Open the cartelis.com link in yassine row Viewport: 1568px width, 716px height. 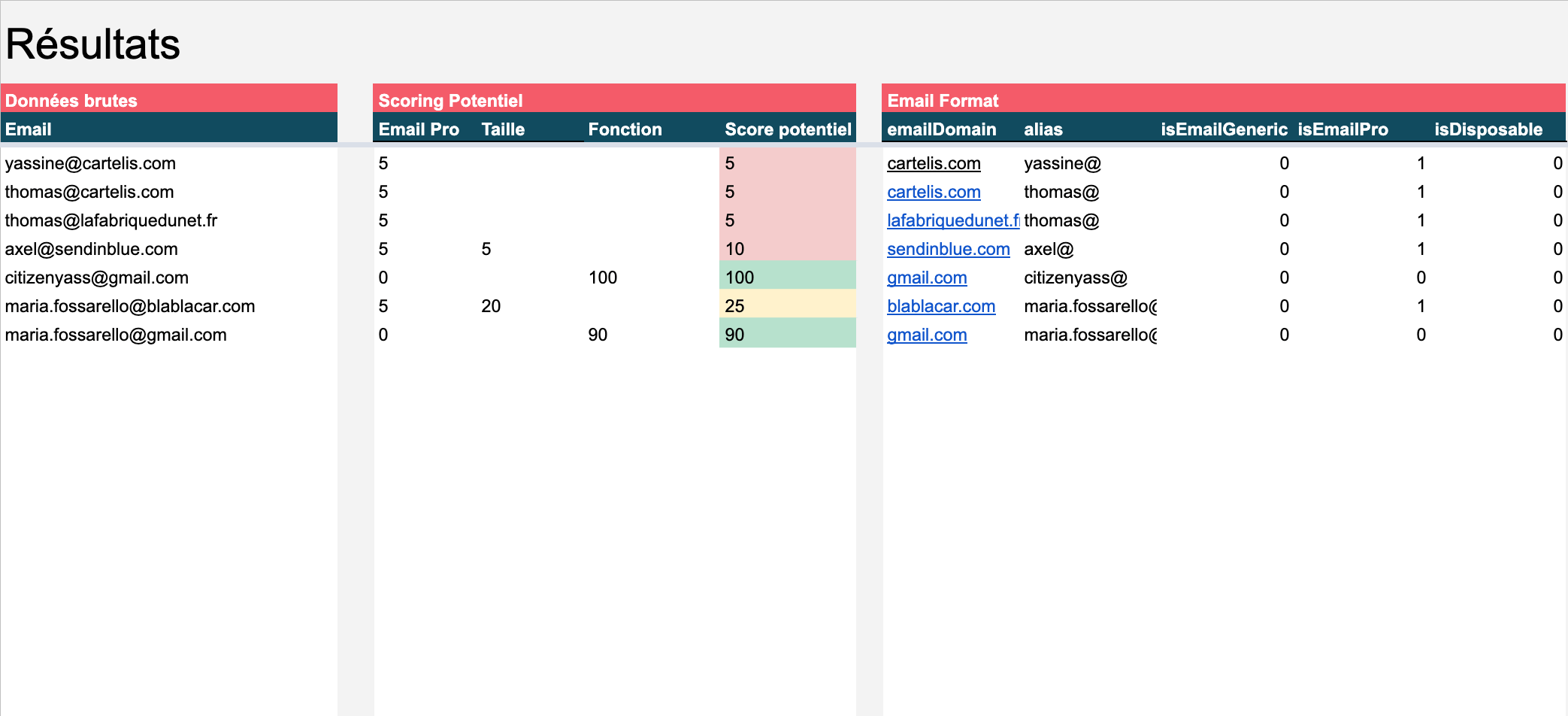click(x=934, y=163)
